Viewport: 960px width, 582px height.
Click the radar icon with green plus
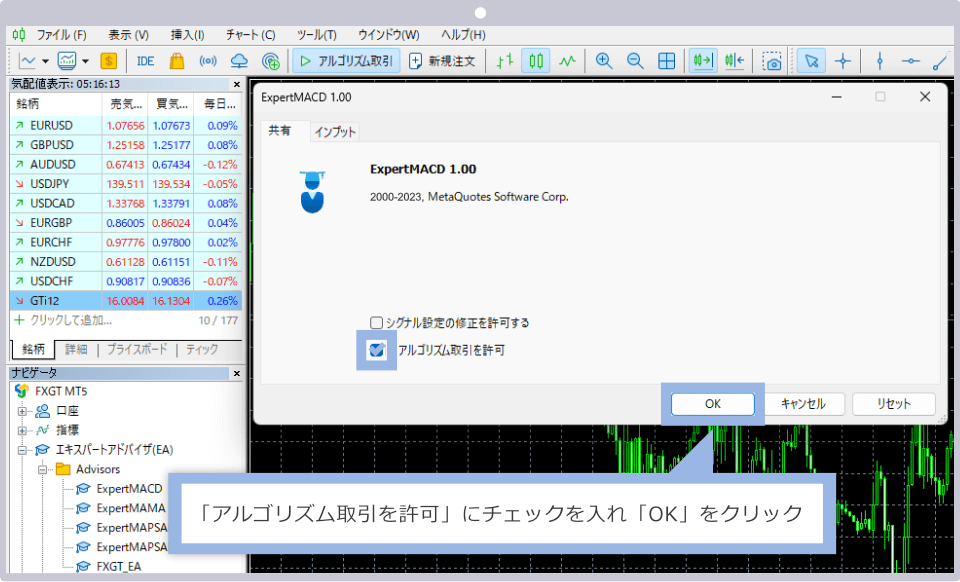270,61
